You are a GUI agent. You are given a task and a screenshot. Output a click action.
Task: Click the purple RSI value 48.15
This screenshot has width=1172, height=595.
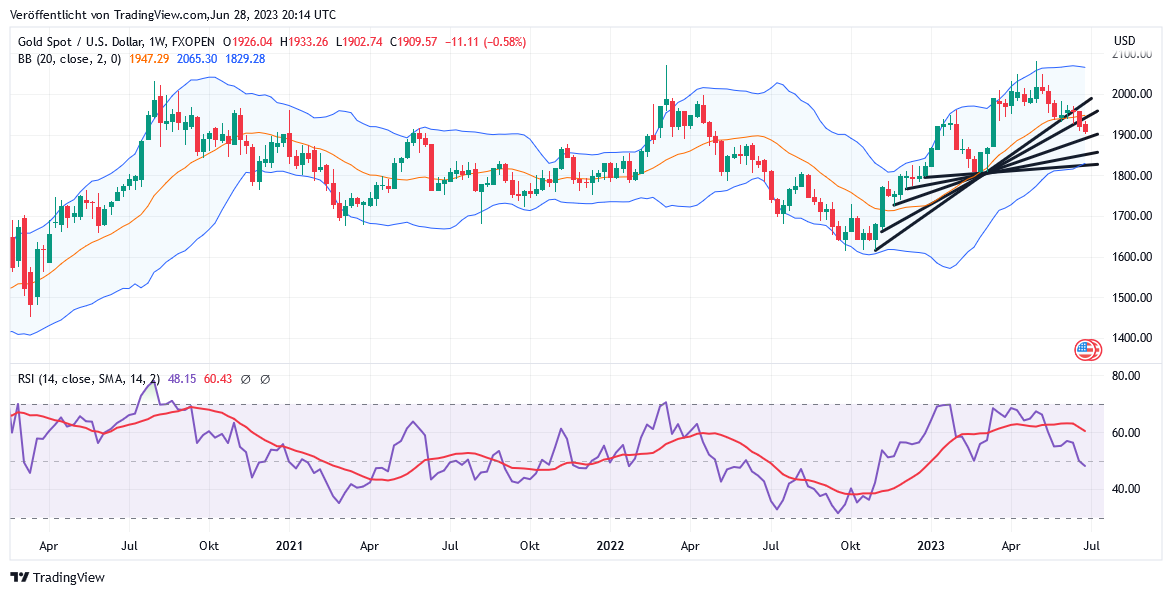pos(180,379)
